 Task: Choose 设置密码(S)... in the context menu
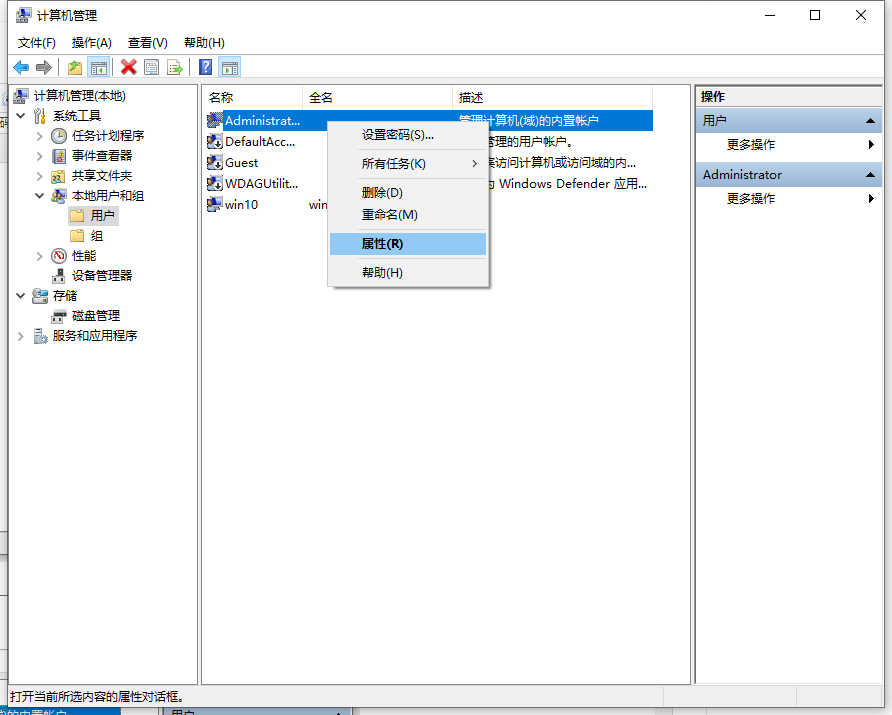point(397,135)
